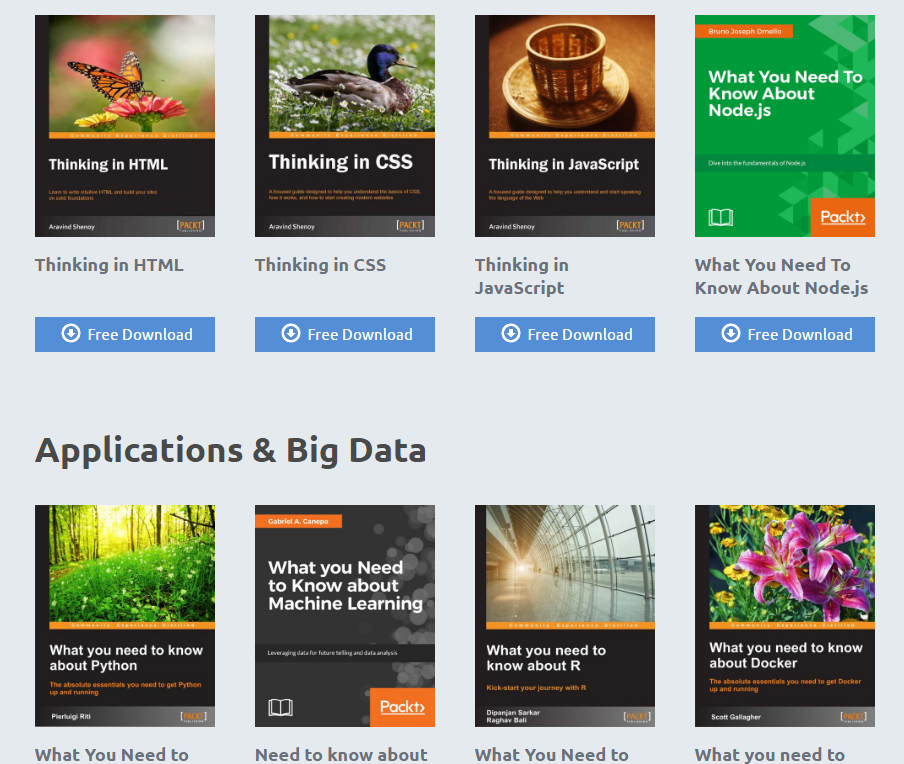
Task: Click the download icon on Thinking in CSS's button
Action: [x=289, y=334]
